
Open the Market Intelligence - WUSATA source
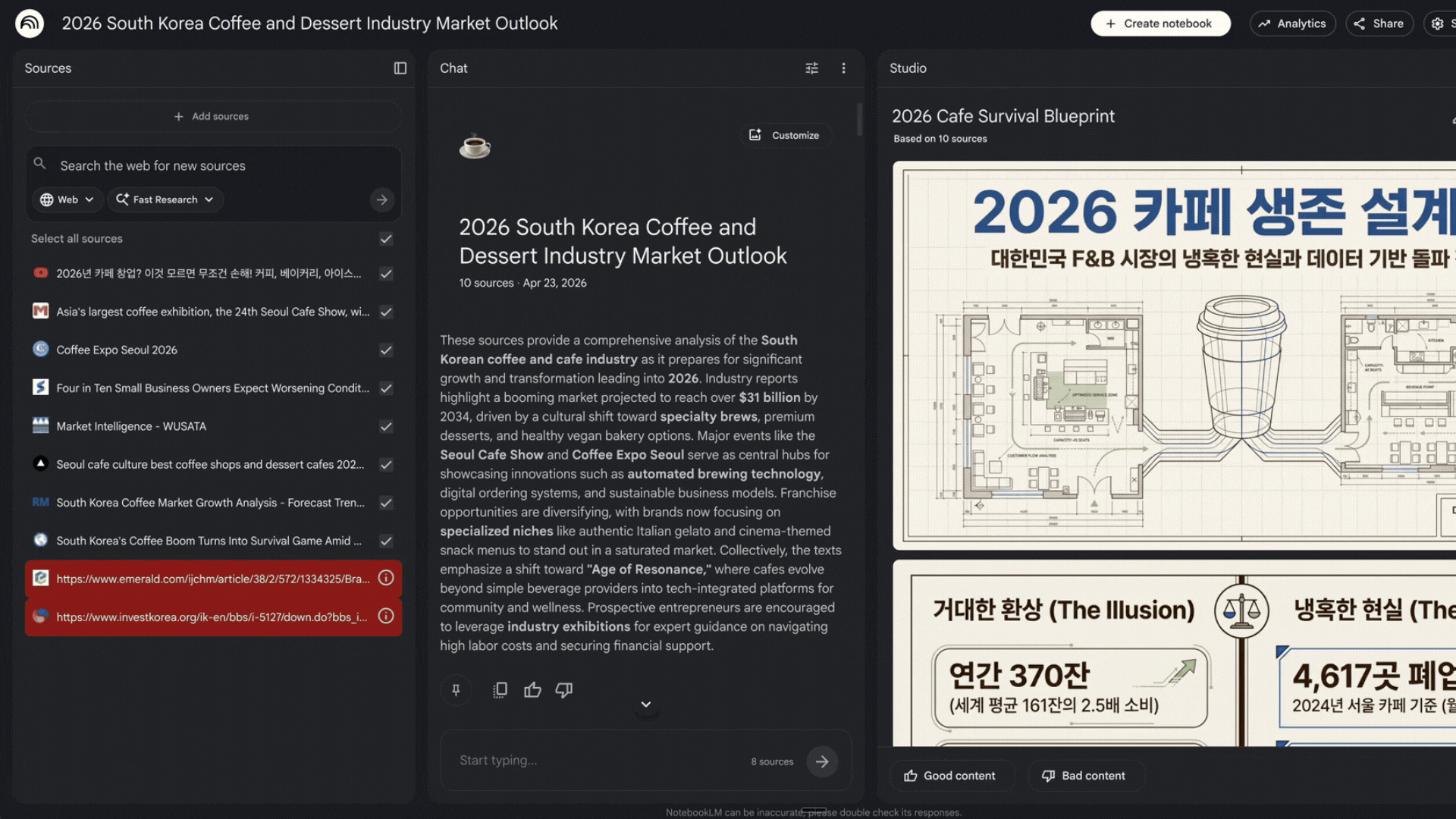coord(131,426)
